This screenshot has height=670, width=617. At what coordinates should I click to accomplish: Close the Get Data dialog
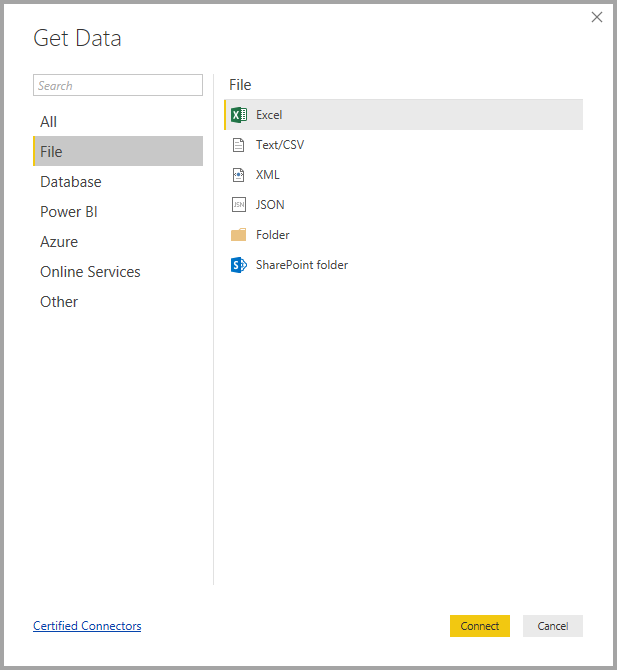[x=597, y=17]
